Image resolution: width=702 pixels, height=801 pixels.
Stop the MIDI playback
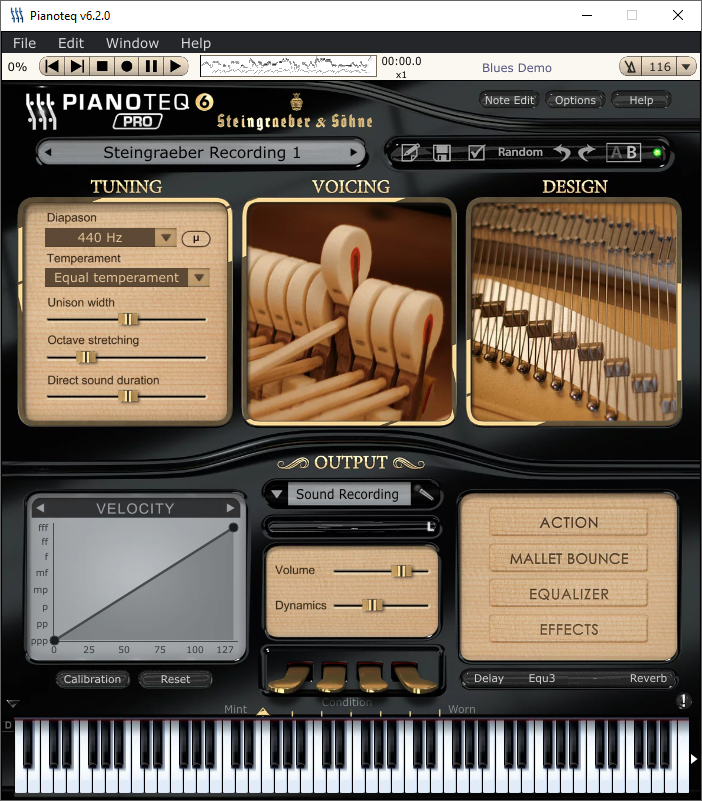pos(102,66)
